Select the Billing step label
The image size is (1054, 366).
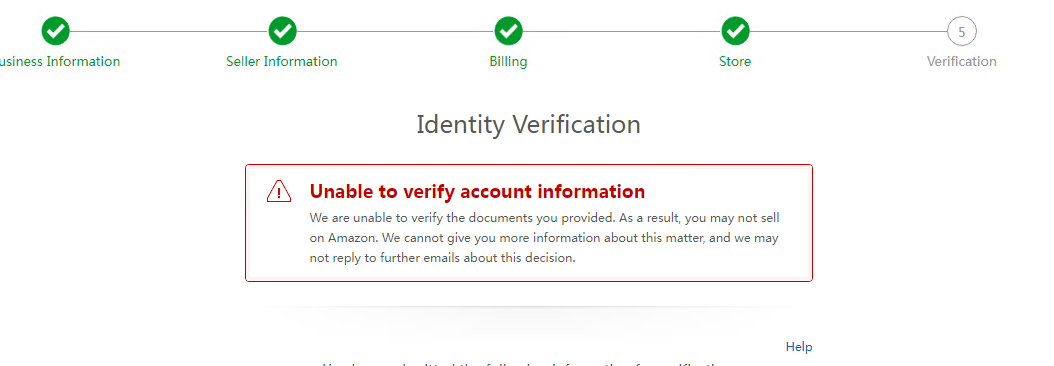pos(508,61)
